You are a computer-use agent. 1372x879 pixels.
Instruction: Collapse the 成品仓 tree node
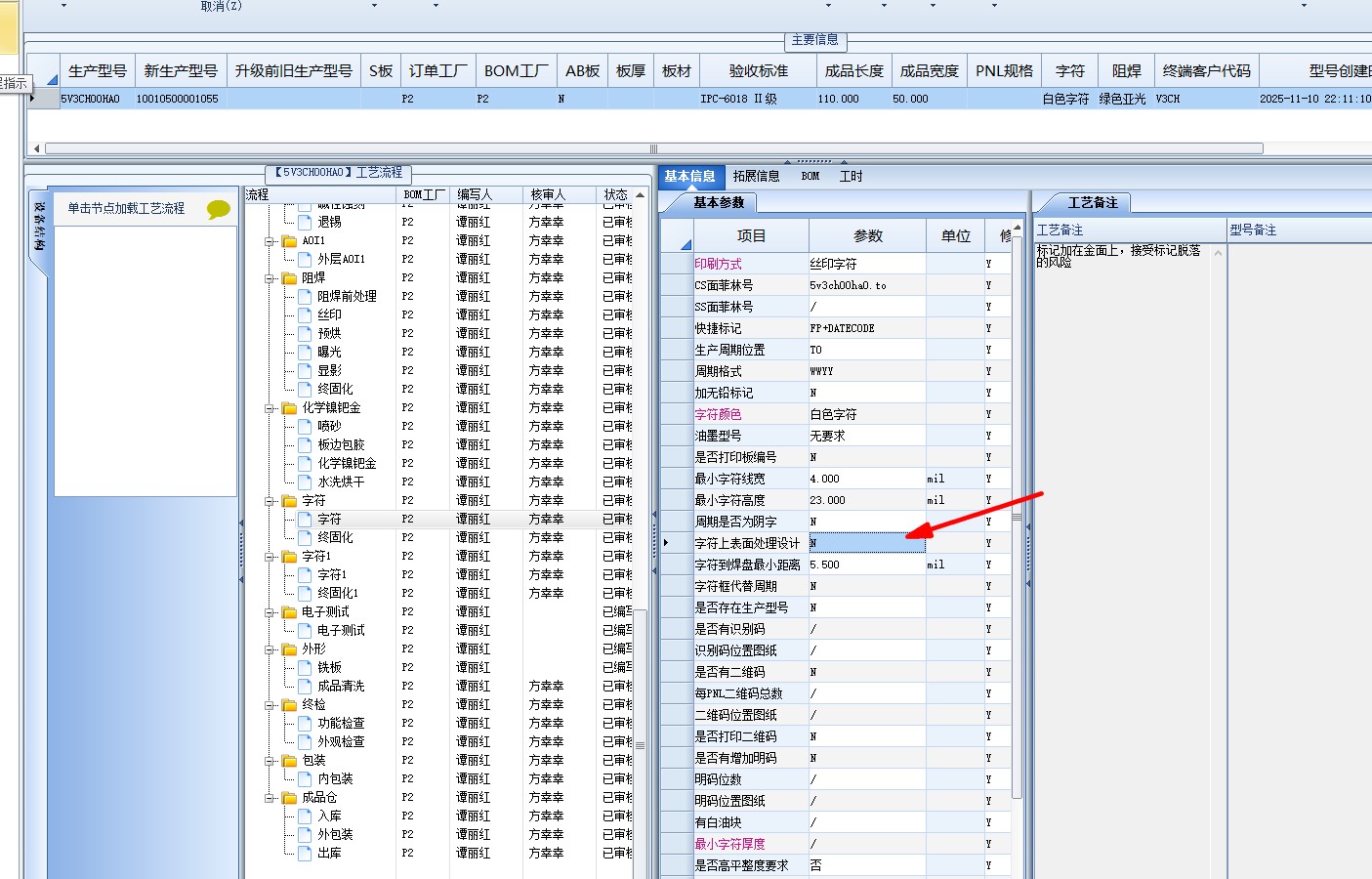[270, 797]
